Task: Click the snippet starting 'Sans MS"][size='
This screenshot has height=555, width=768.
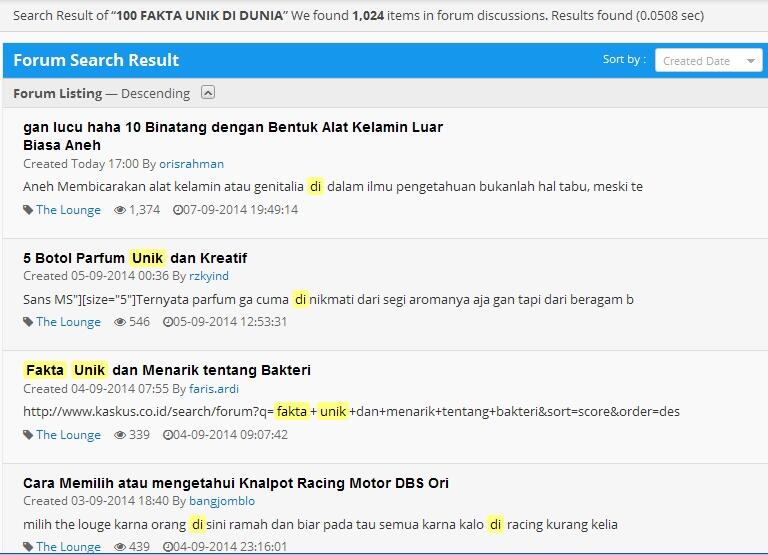Action: (x=328, y=299)
